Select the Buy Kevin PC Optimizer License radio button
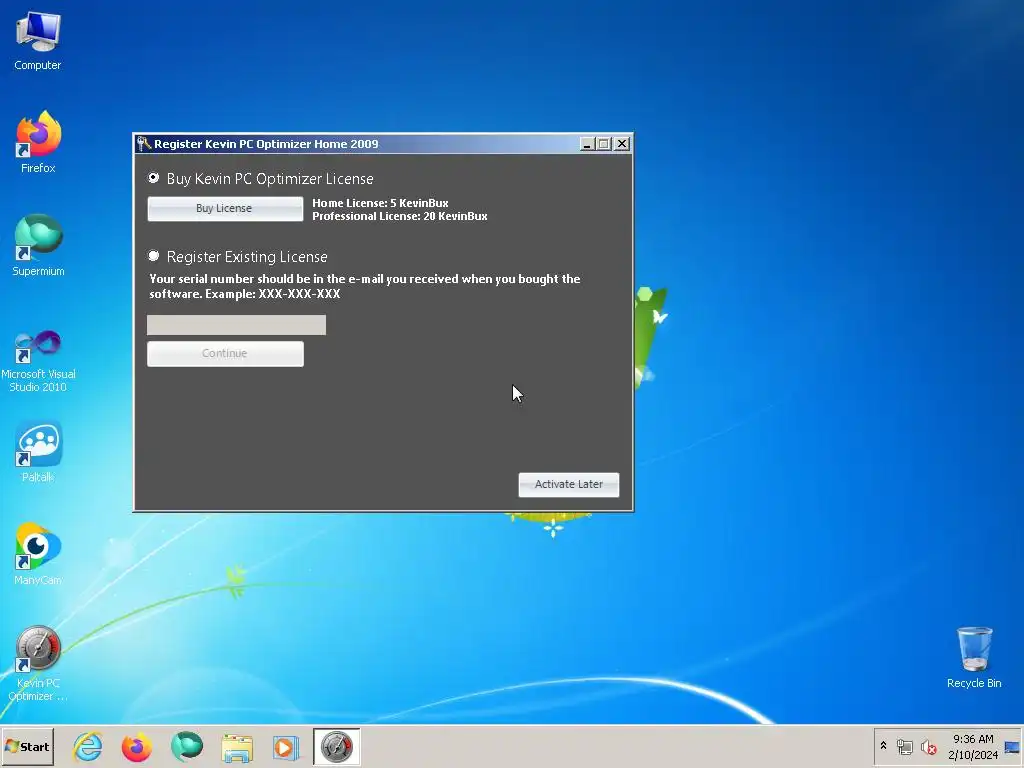Viewport: 1024px width, 768px height. tap(153, 178)
